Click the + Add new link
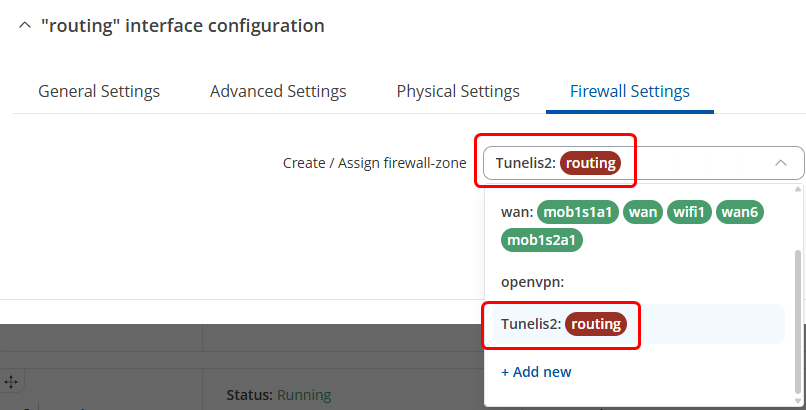806x410 pixels. click(x=536, y=372)
